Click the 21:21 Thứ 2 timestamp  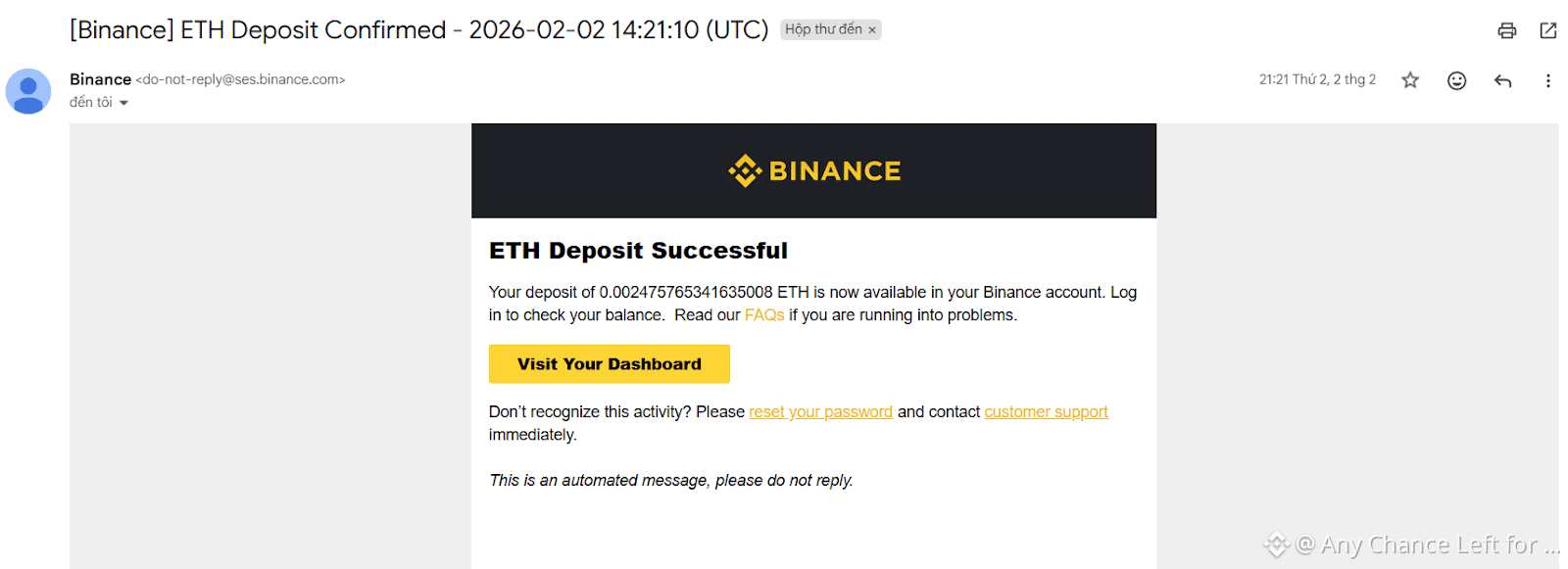point(1317,79)
